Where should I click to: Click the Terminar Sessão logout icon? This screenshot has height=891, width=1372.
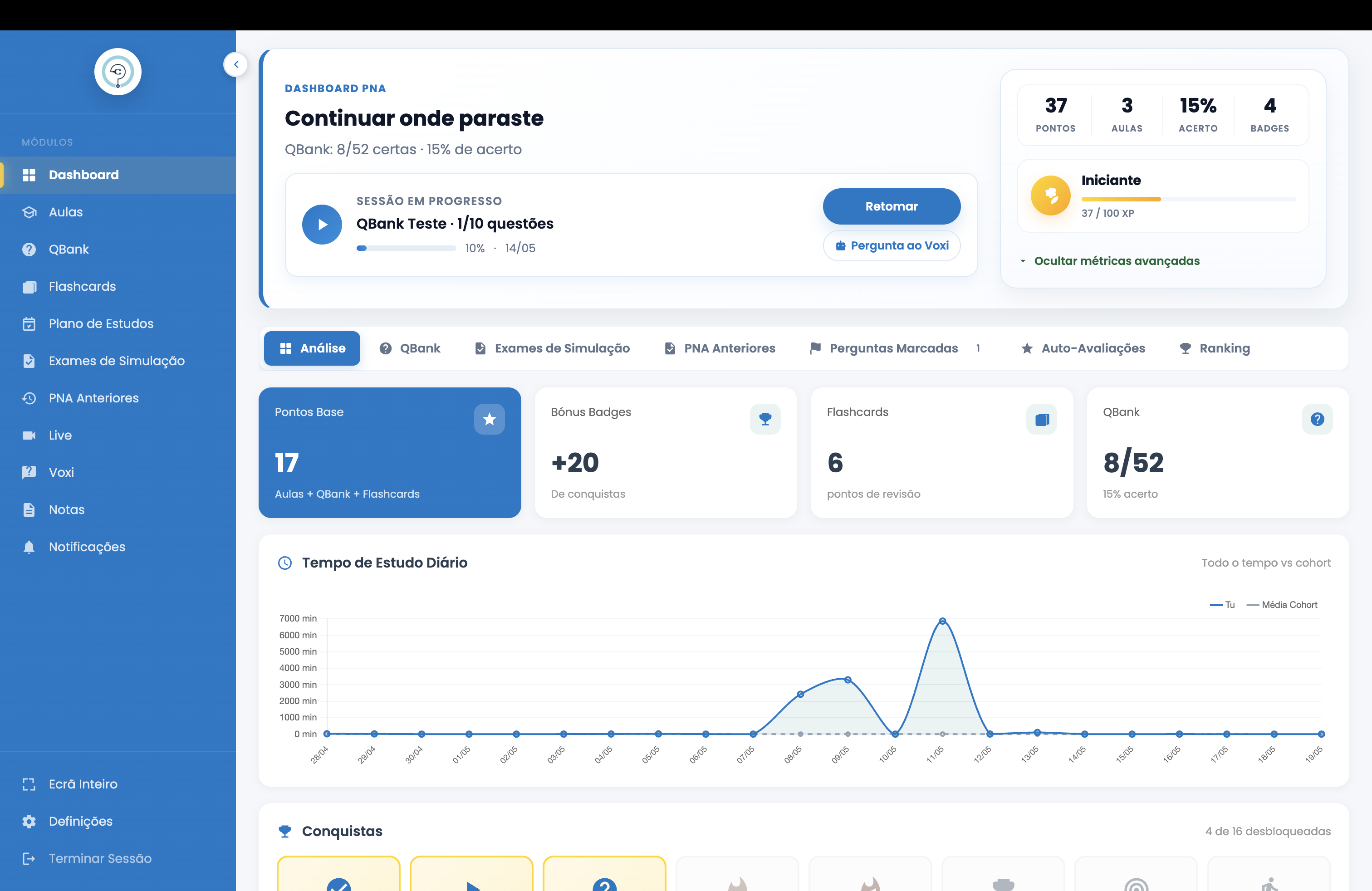click(x=29, y=859)
